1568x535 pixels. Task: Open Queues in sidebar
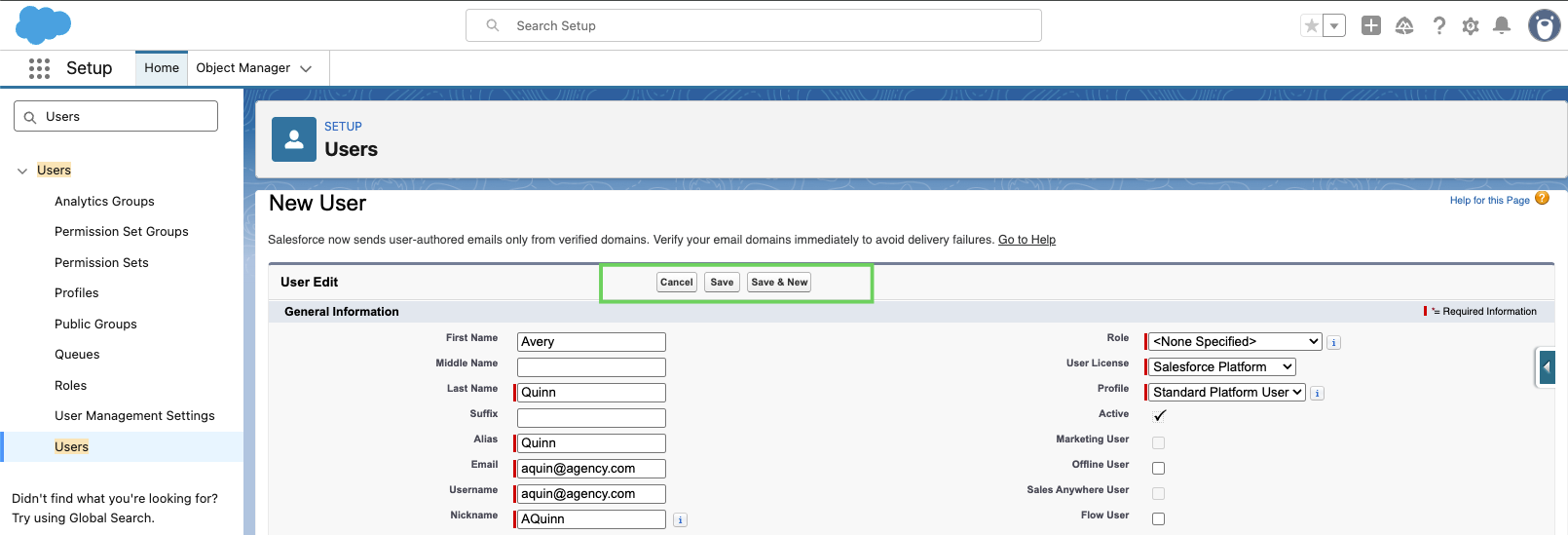(x=77, y=354)
